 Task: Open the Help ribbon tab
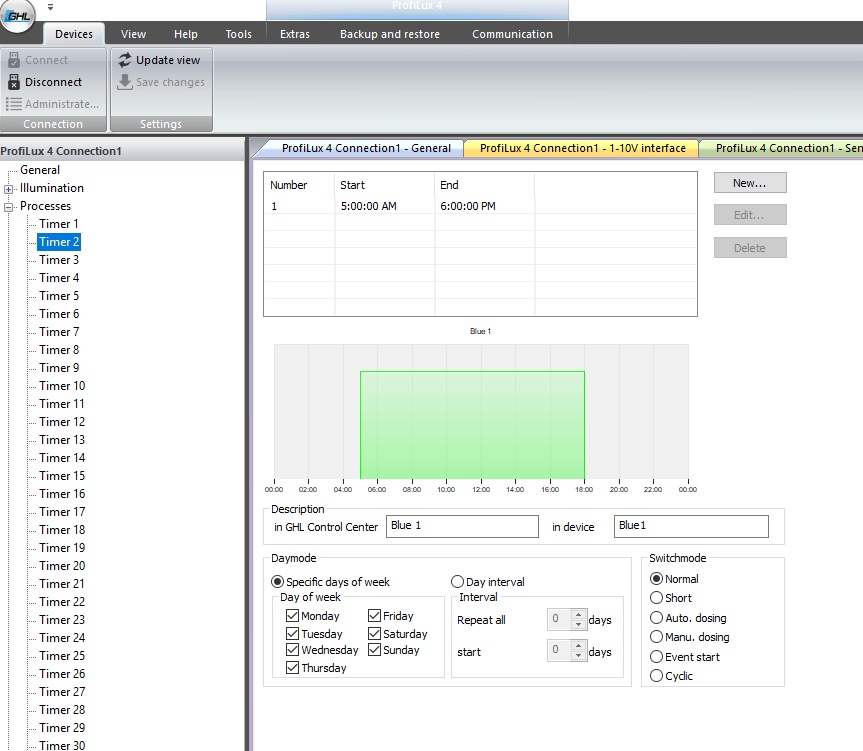click(x=185, y=34)
